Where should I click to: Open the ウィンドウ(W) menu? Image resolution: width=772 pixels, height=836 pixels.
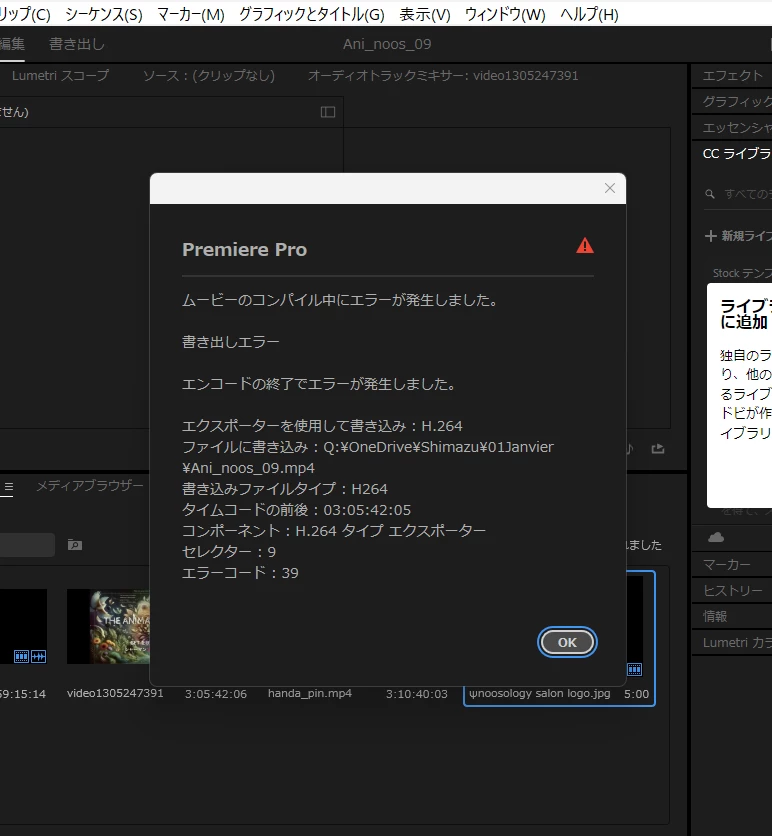click(x=505, y=14)
